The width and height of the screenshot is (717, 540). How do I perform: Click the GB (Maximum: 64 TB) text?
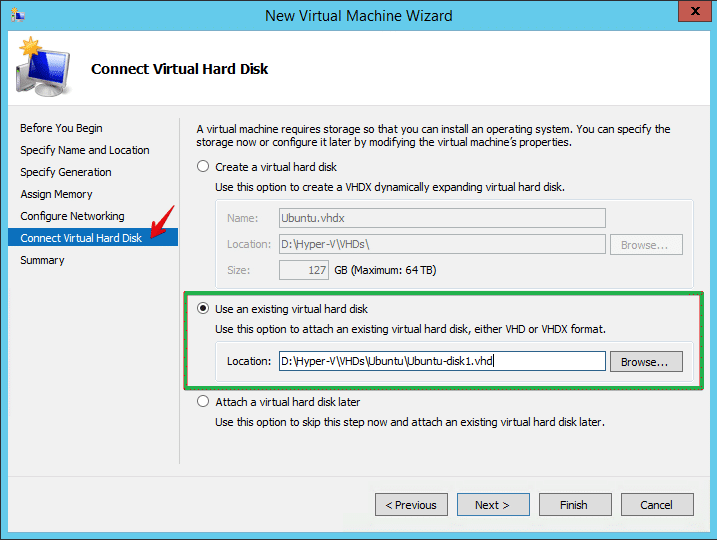click(385, 270)
